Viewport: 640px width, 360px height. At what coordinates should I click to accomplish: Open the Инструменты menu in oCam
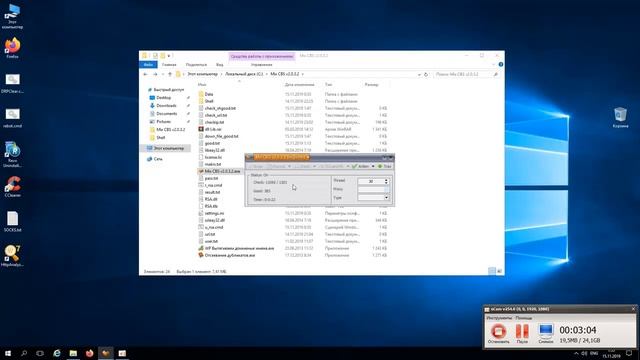tap(499, 318)
